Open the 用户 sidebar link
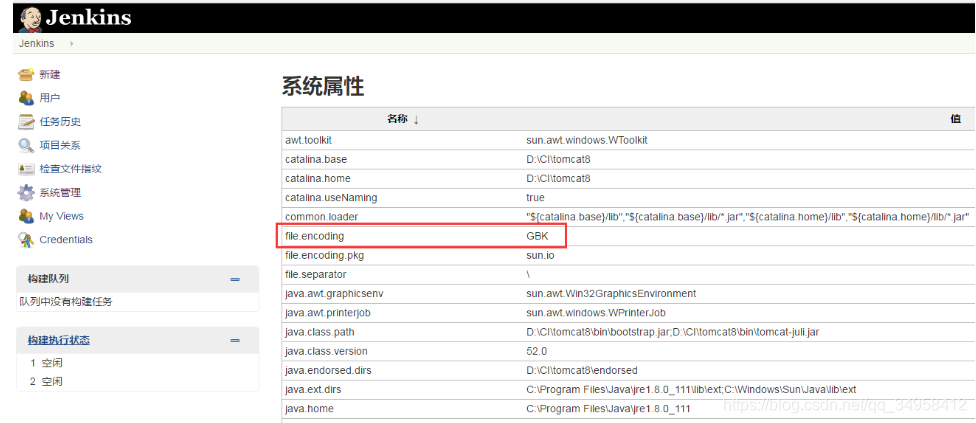 tap(50, 98)
